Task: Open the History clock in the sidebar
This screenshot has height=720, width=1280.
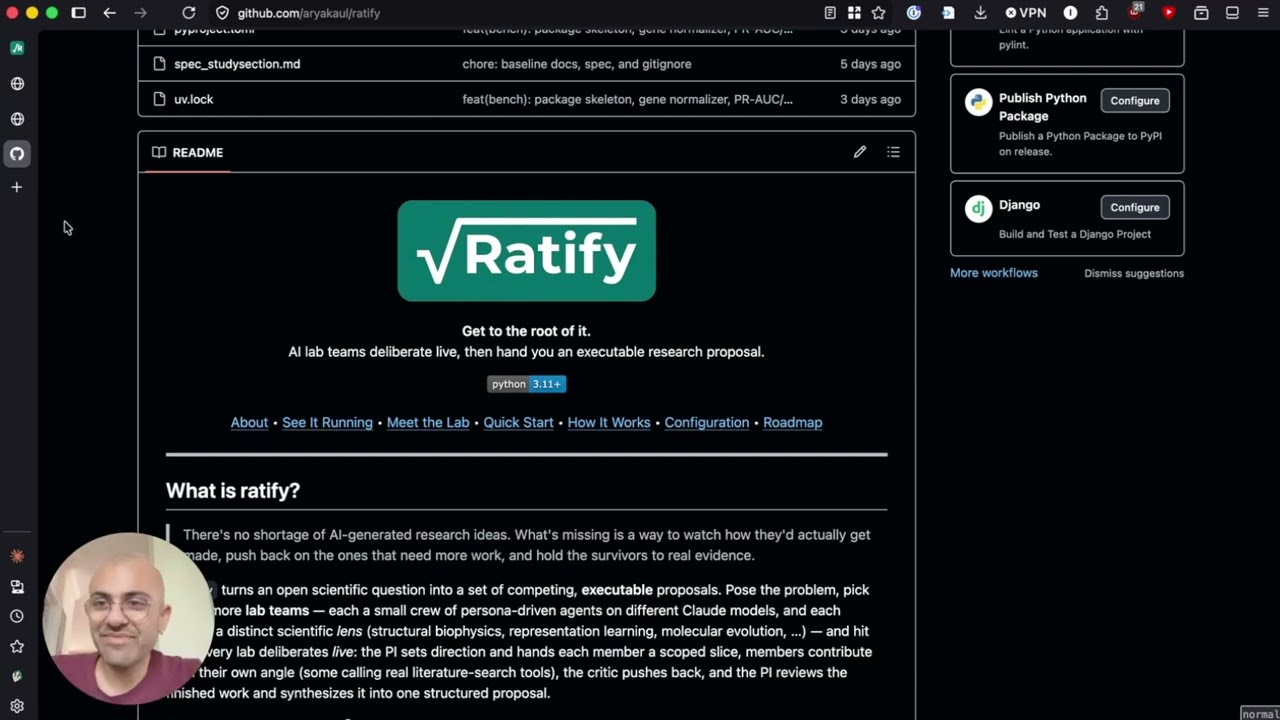Action: (x=17, y=617)
